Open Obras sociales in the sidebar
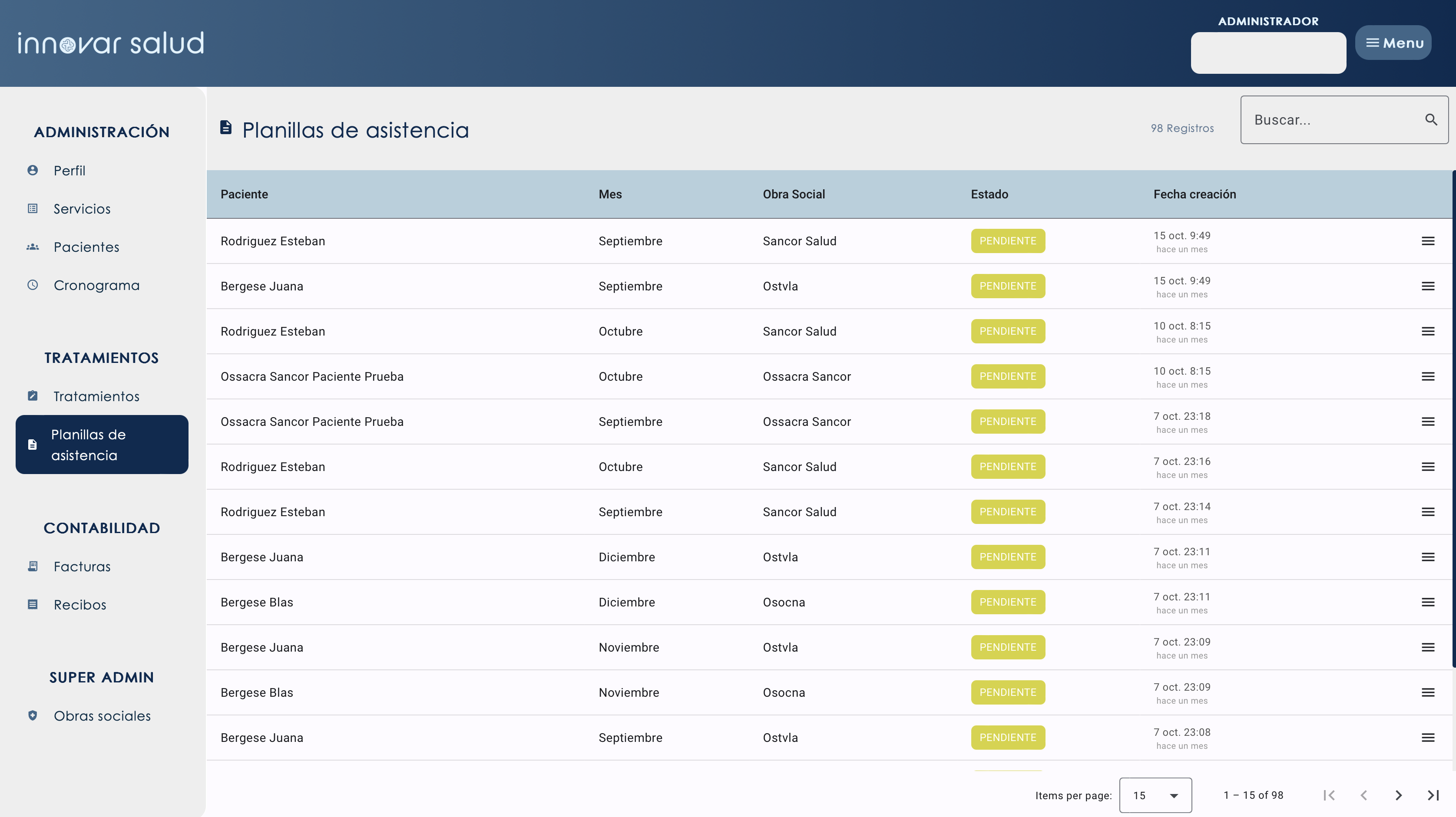1456x817 pixels. click(x=102, y=715)
